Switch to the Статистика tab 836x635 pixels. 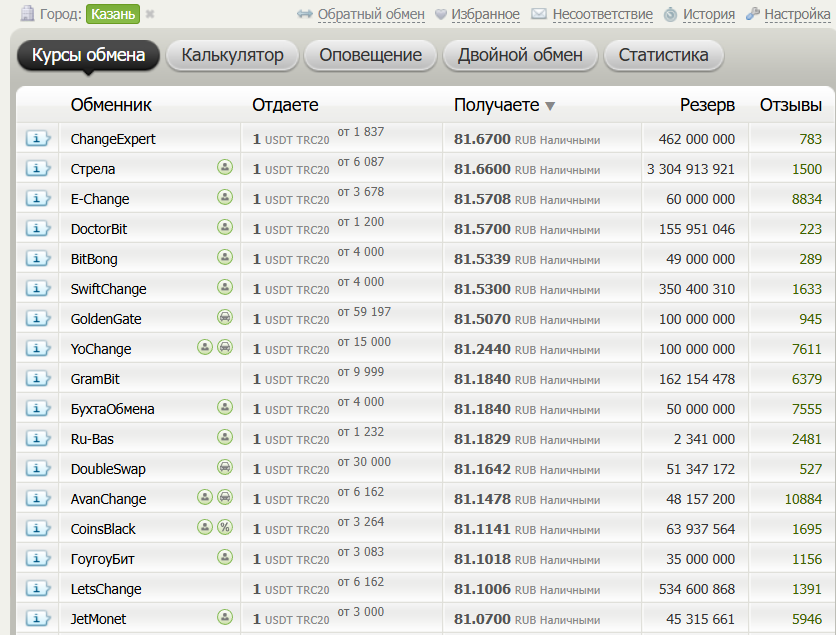tap(663, 55)
